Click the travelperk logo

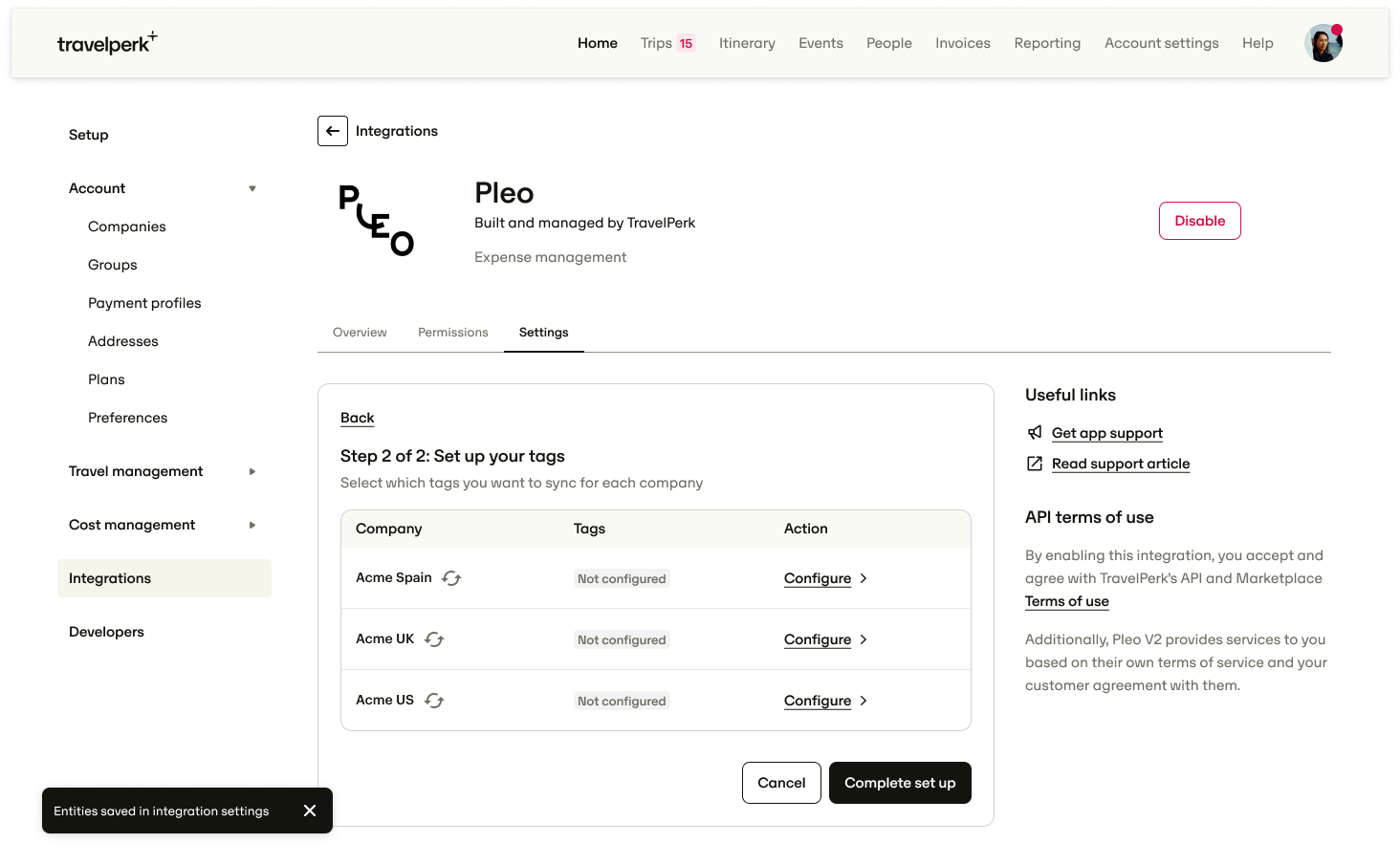(x=107, y=43)
